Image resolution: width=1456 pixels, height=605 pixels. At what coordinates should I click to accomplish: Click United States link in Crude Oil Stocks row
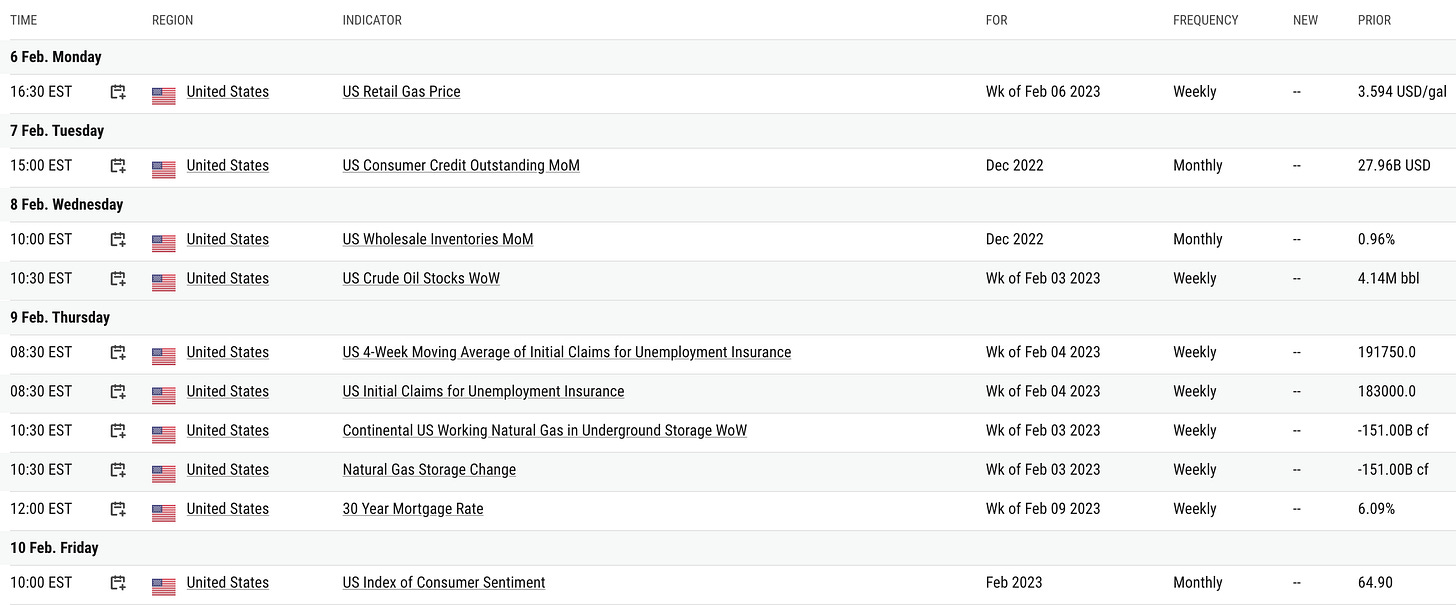coord(228,279)
